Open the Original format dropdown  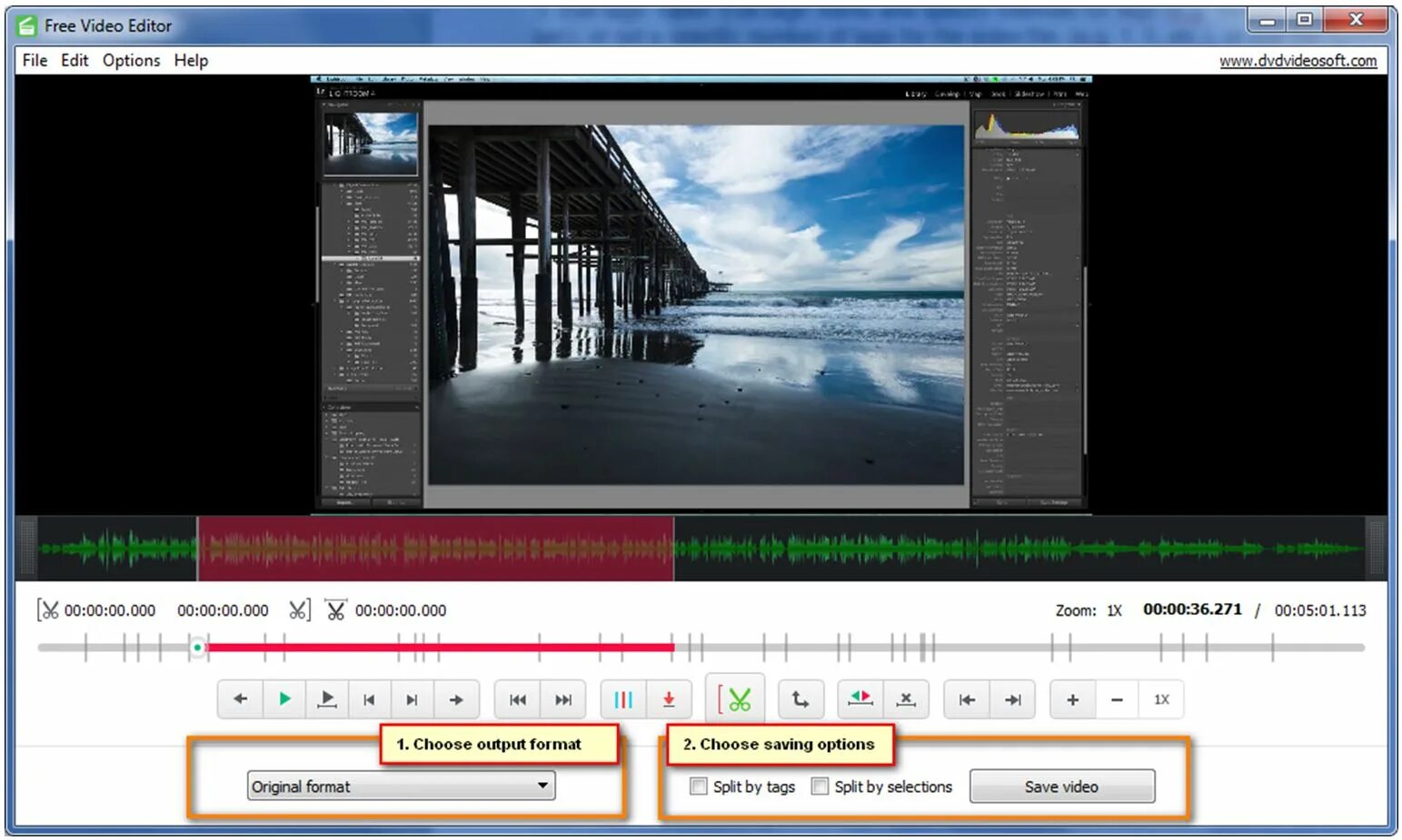click(x=401, y=786)
